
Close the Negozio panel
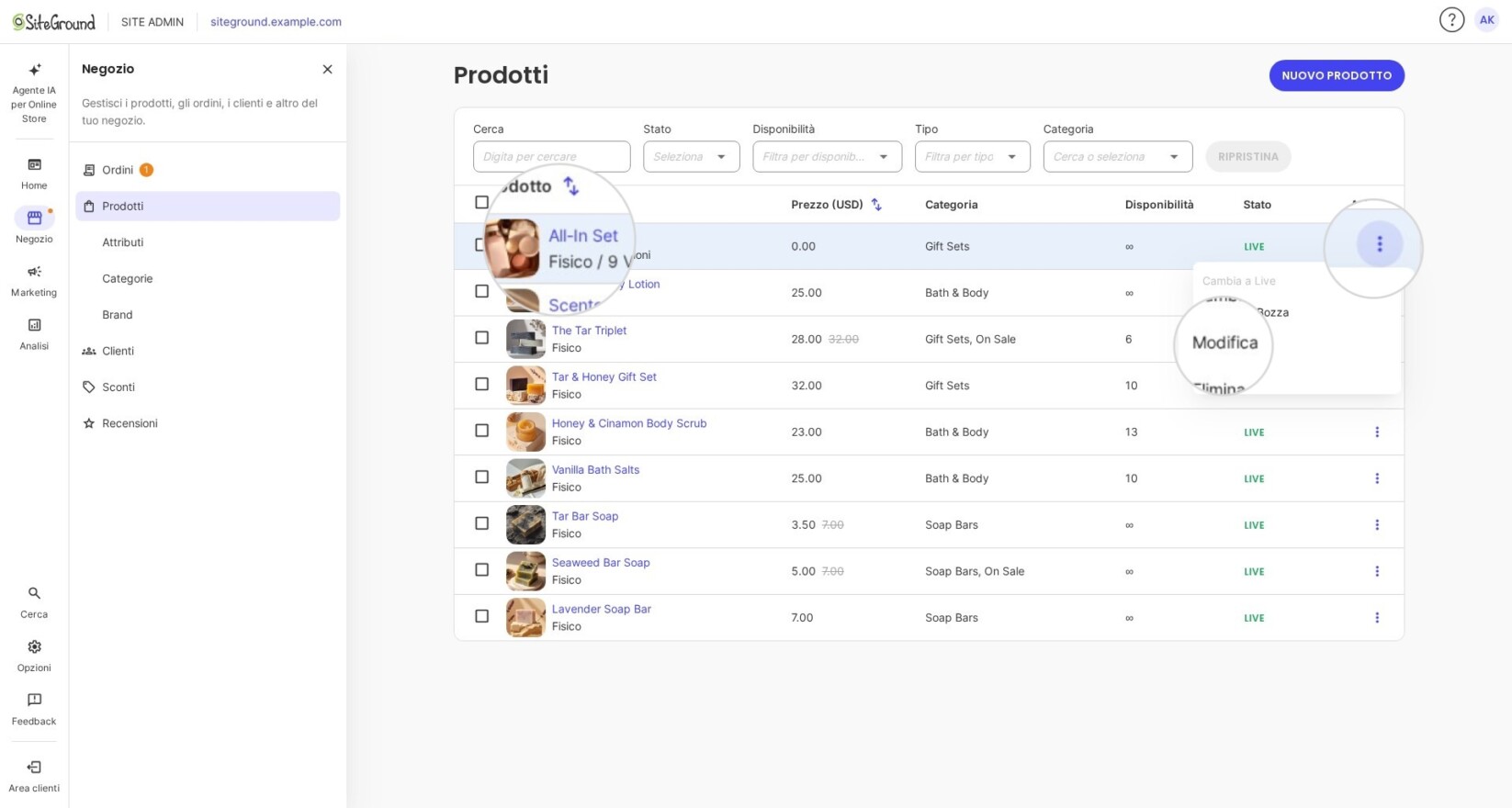(x=327, y=69)
